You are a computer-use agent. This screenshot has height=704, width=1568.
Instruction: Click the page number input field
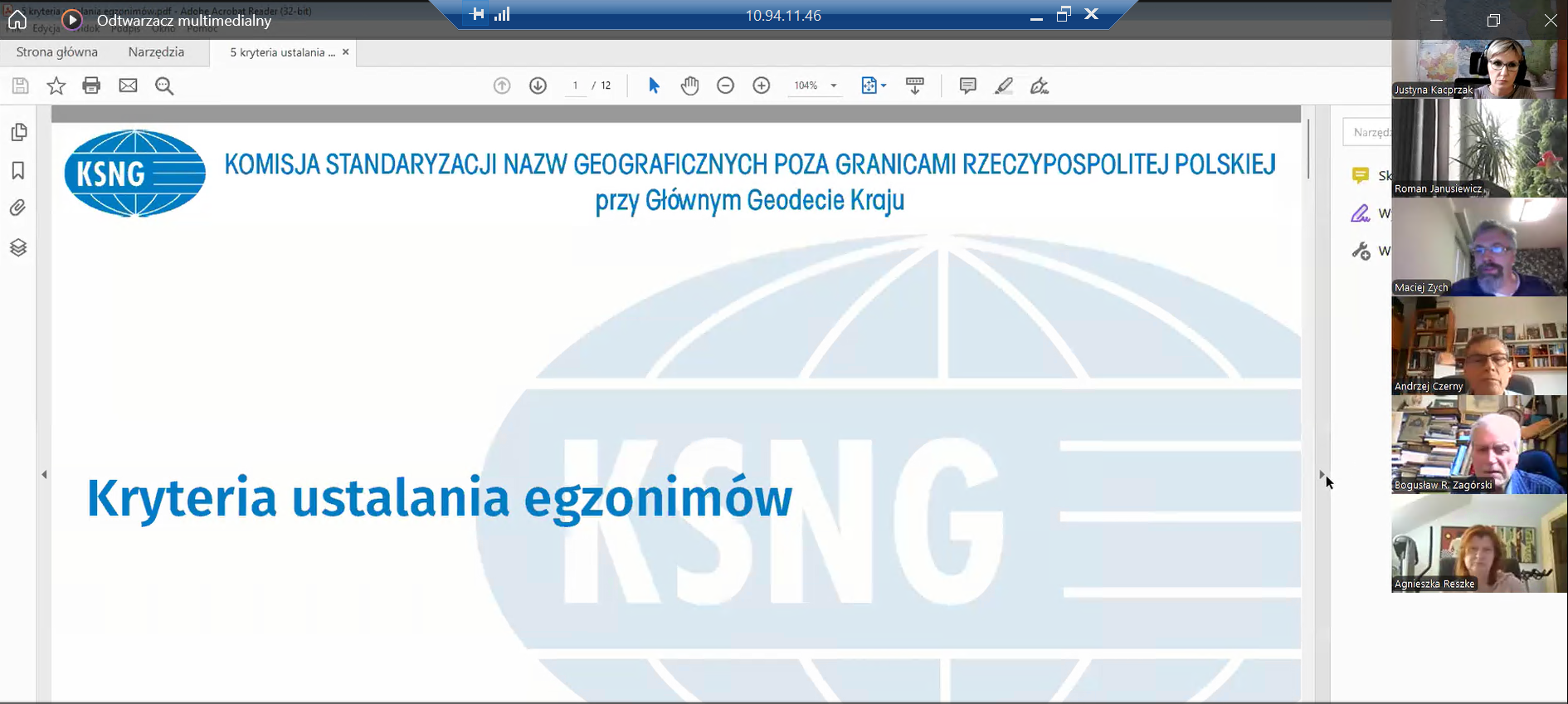pyautogui.click(x=575, y=86)
